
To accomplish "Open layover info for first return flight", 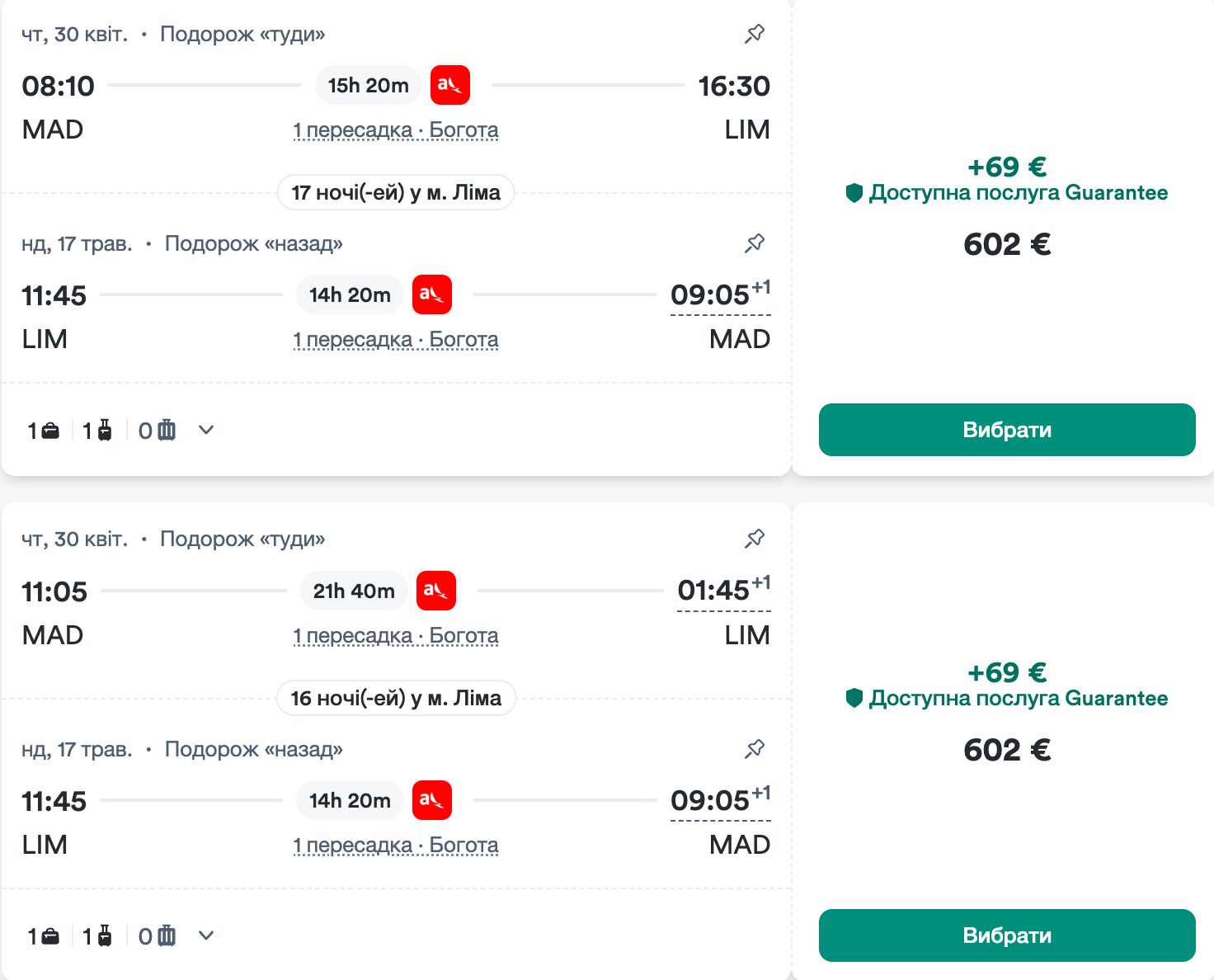I will pyautogui.click(x=396, y=340).
